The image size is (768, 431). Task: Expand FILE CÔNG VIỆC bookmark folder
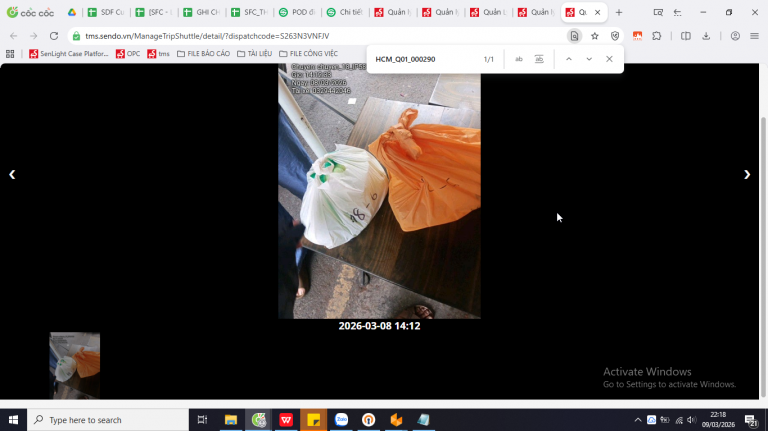pos(309,54)
